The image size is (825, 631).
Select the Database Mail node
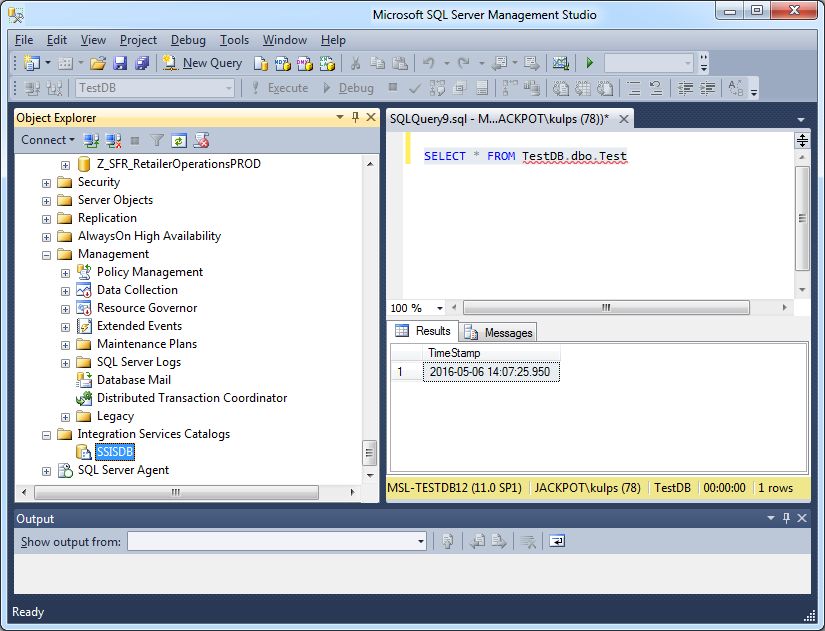click(x=134, y=380)
